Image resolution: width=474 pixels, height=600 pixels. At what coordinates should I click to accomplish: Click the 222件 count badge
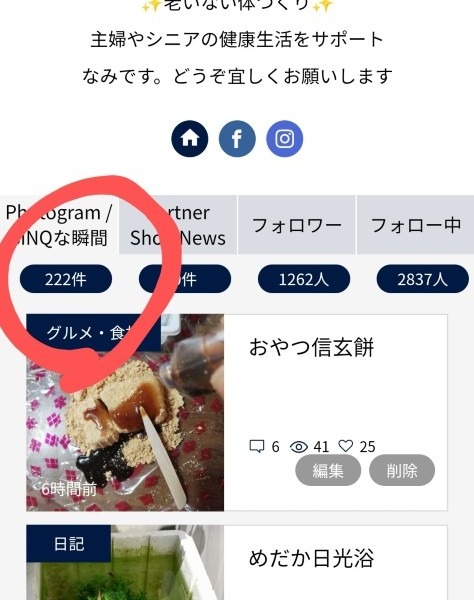66,279
